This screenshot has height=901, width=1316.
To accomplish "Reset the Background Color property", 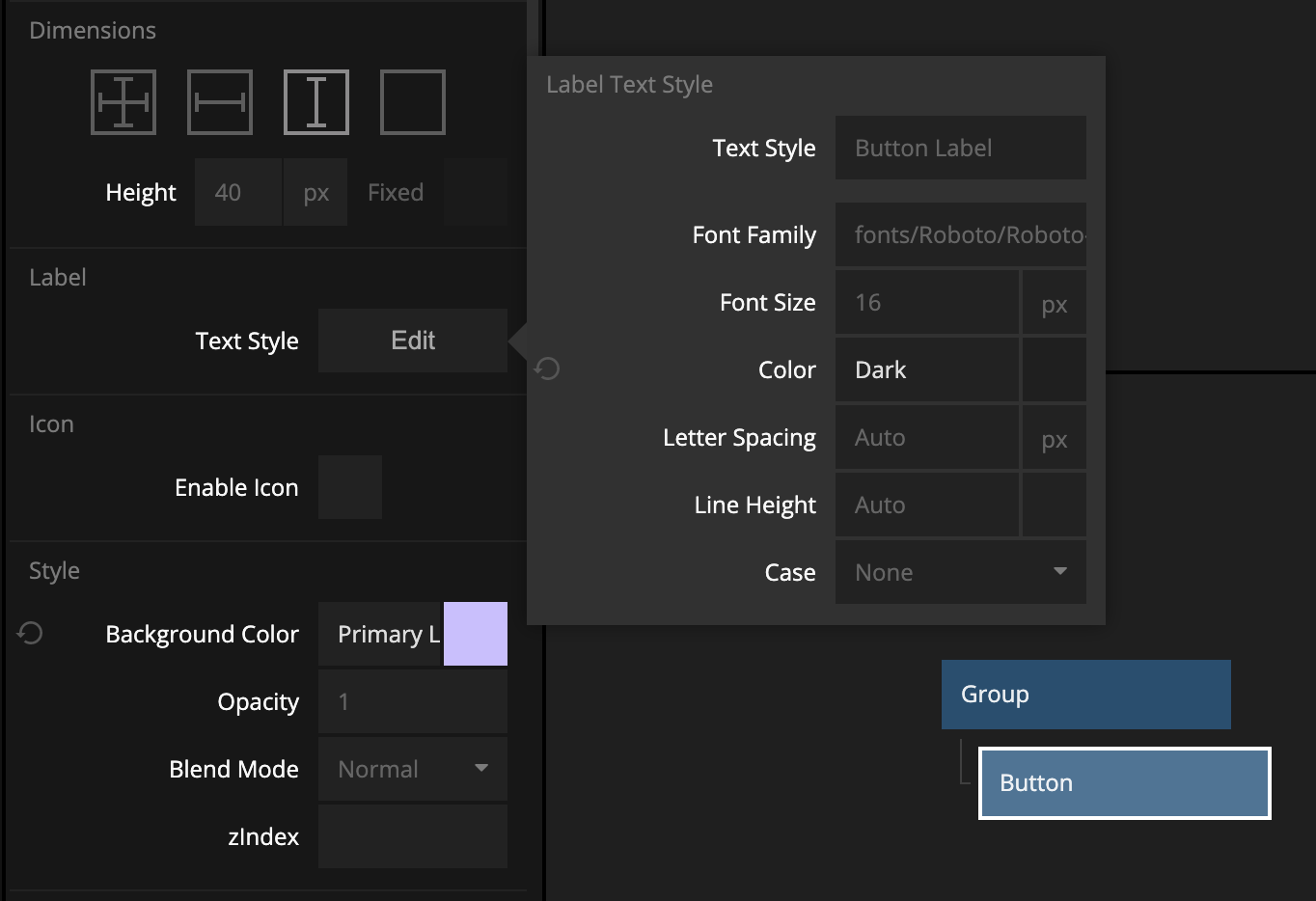I will click(30, 633).
